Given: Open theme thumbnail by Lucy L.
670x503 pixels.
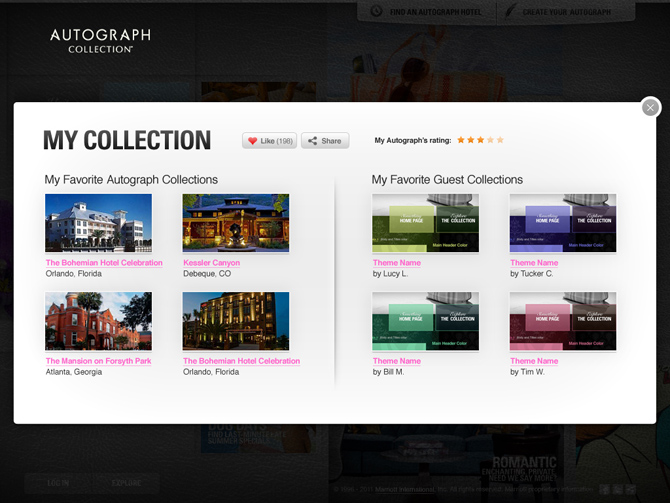Looking at the screenshot, I should click(x=425, y=223).
